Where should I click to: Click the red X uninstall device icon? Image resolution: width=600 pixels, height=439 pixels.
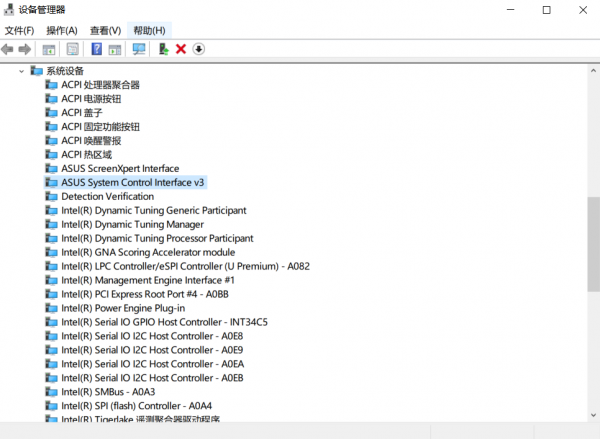point(181,49)
